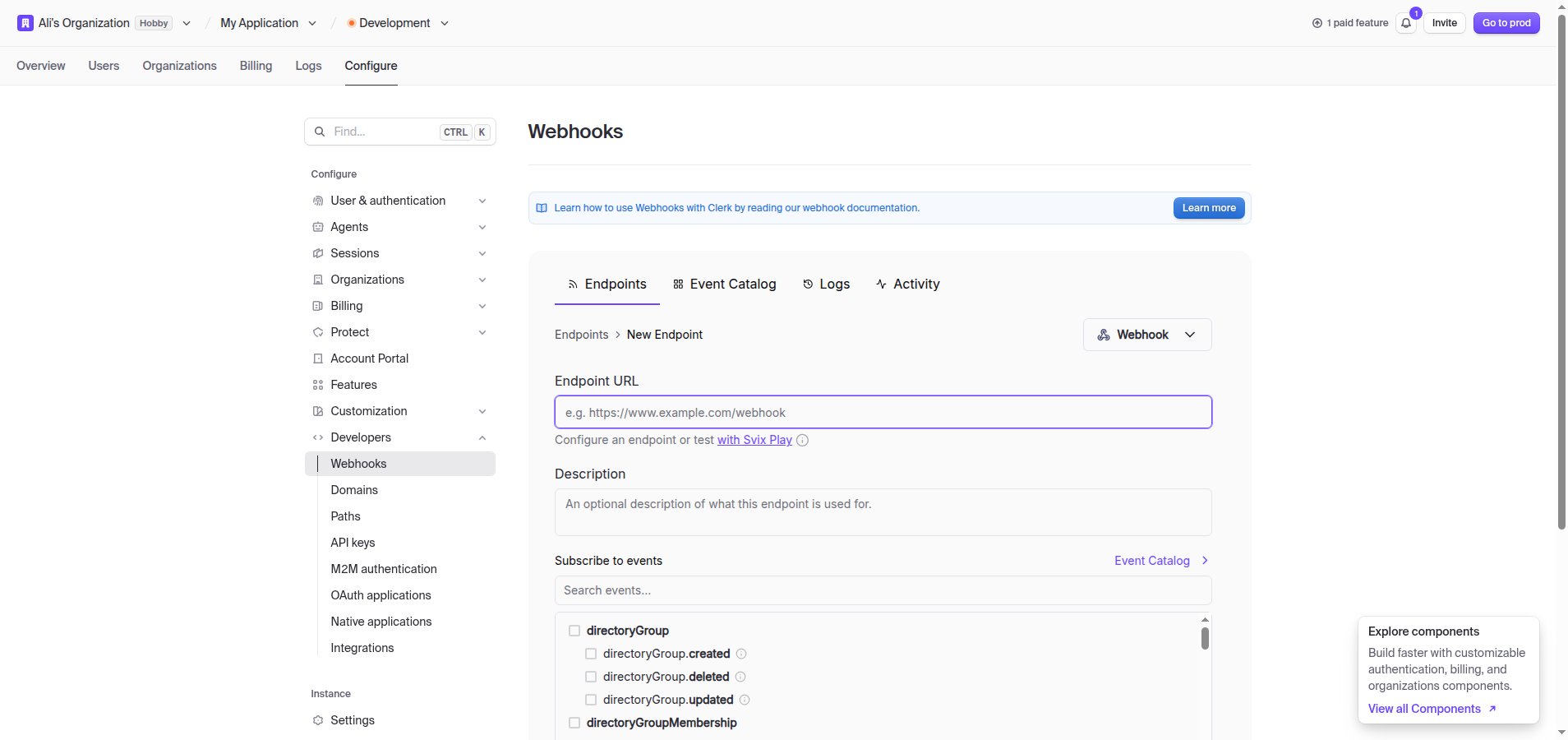Image resolution: width=1568 pixels, height=740 pixels.
Task: Click the Protect shield icon
Action: coord(318,332)
